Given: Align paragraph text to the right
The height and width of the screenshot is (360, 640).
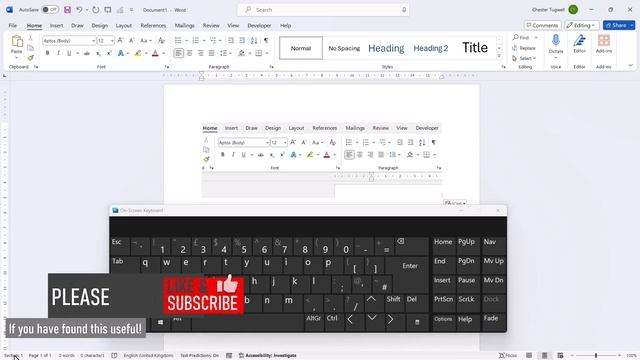Looking at the screenshot, I should coord(200,53).
